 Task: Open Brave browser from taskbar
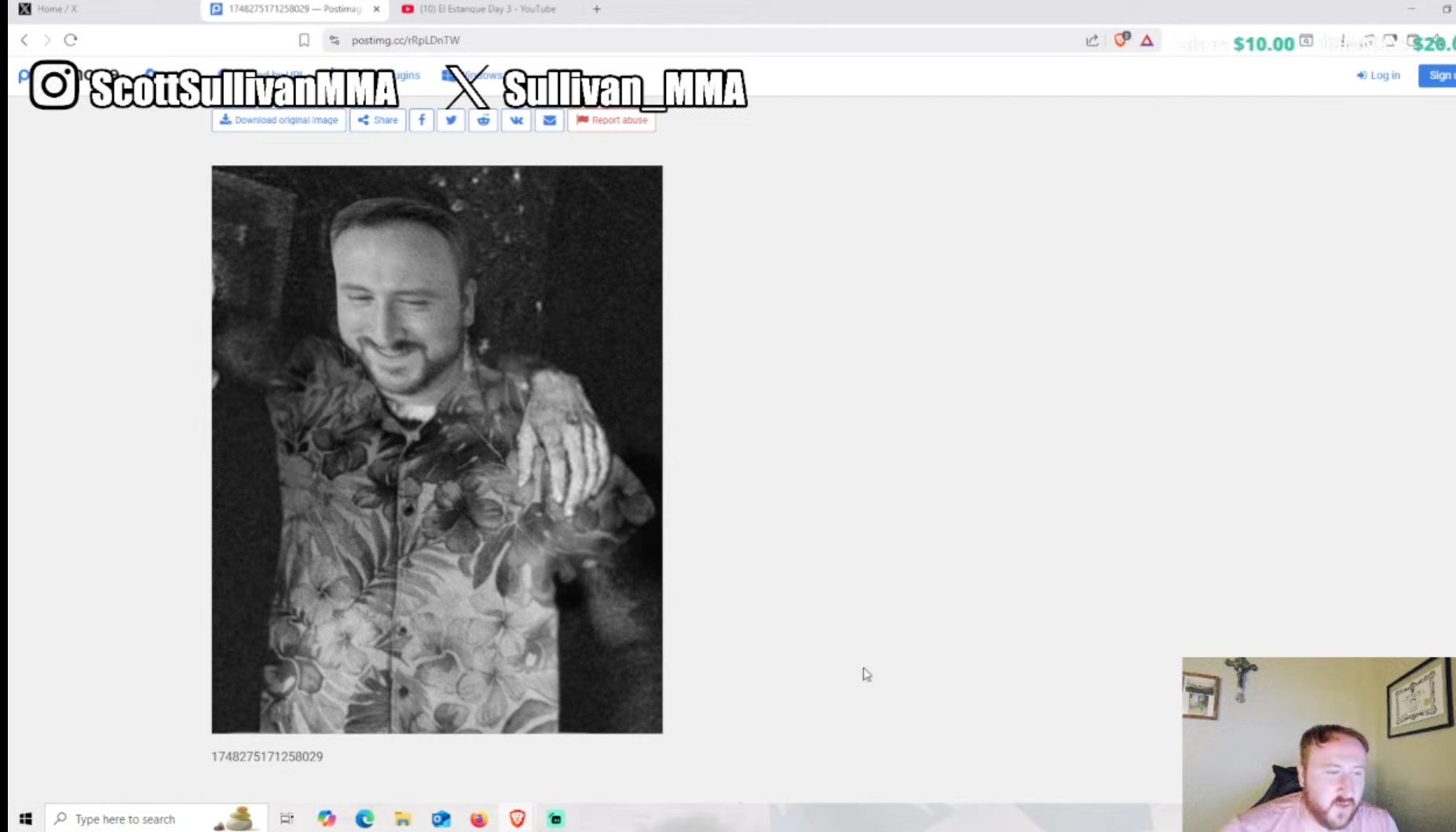tap(518, 819)
